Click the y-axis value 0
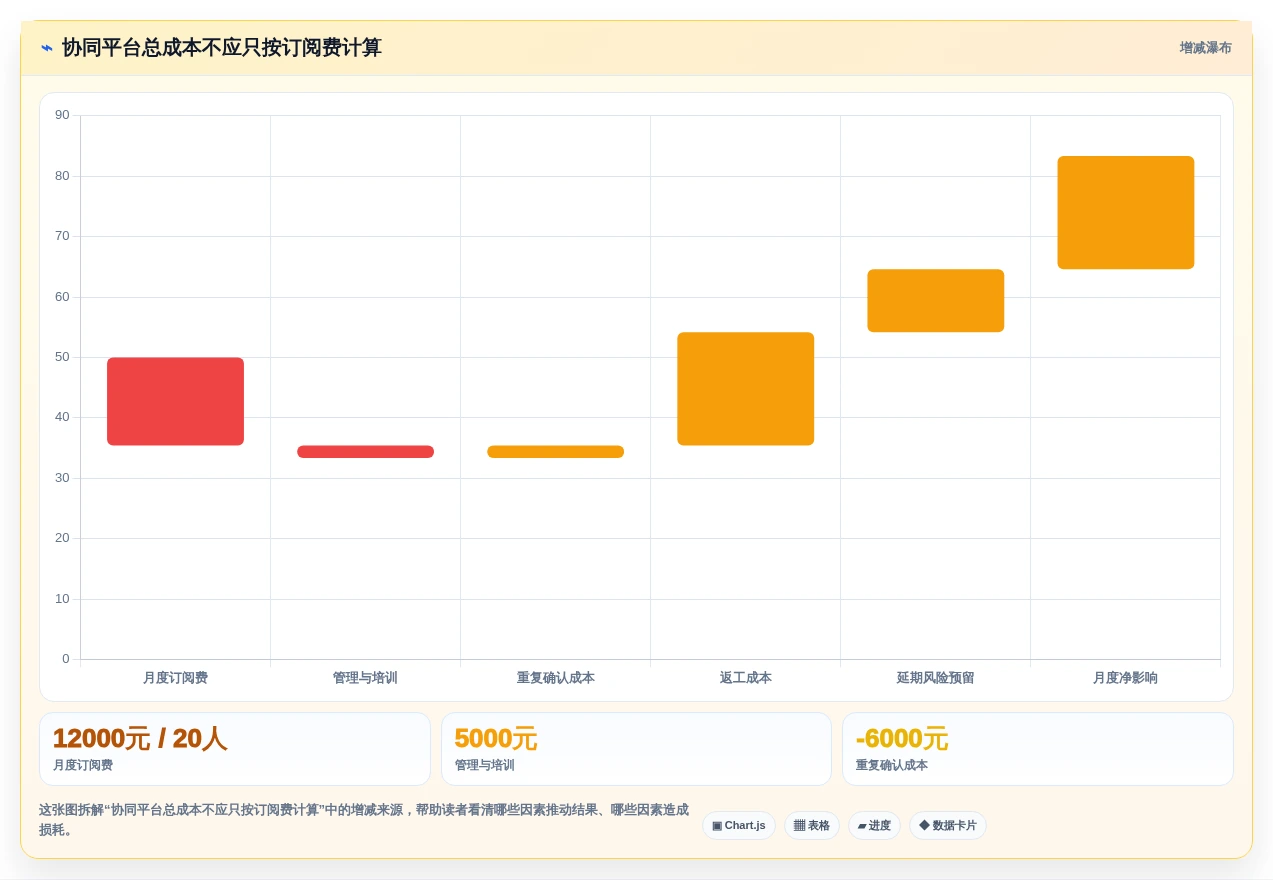The width and height of the screenshot is (1273, 880). pyautogui.click(x=66, y=659)
